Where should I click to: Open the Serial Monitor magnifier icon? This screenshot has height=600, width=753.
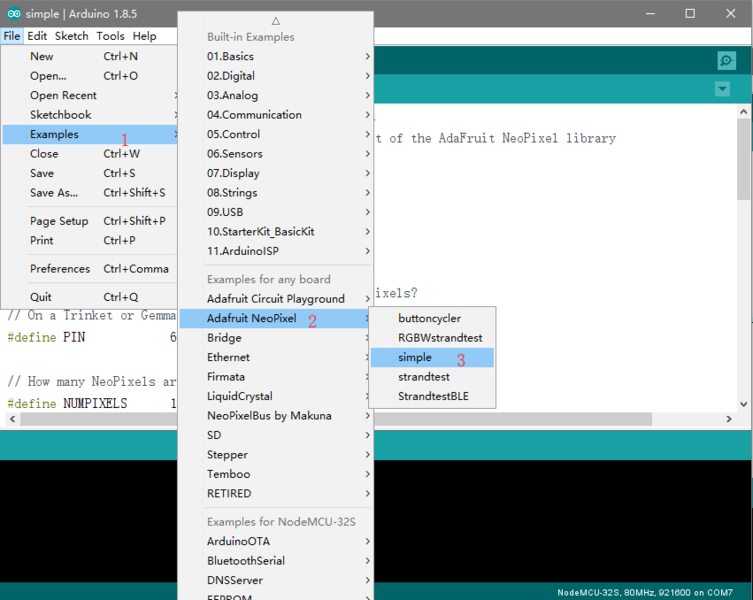pyautogui.click(x=726, y=61)
